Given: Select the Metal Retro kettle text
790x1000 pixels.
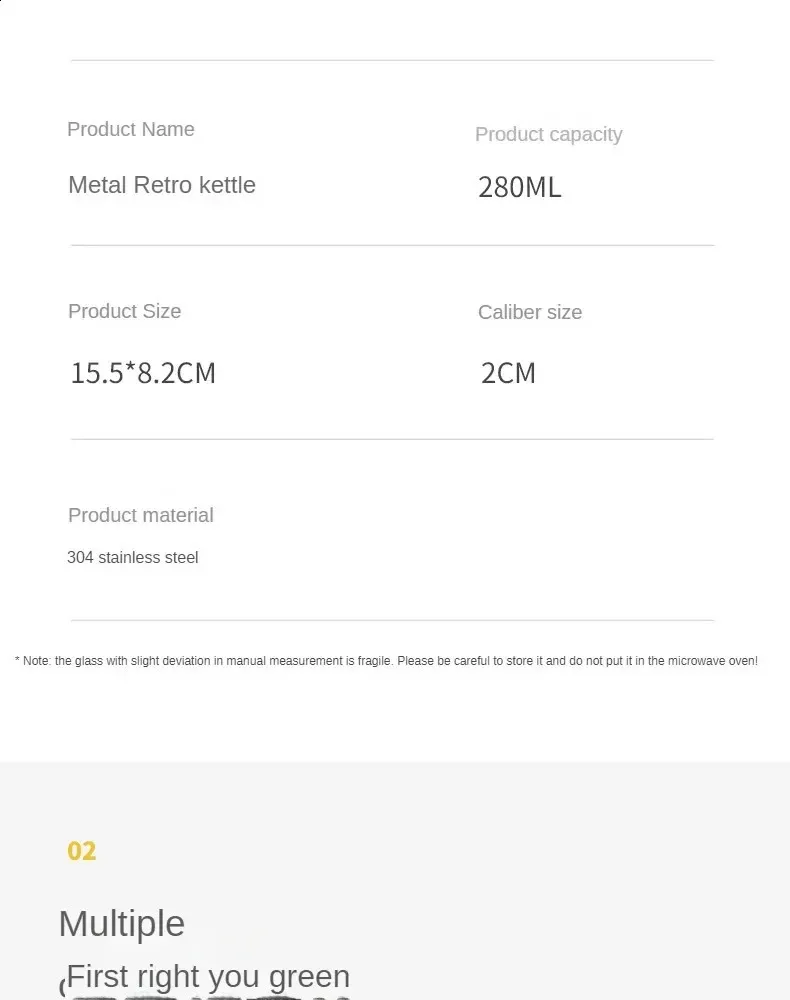Looking at the screenshot, I should point(162,185).
